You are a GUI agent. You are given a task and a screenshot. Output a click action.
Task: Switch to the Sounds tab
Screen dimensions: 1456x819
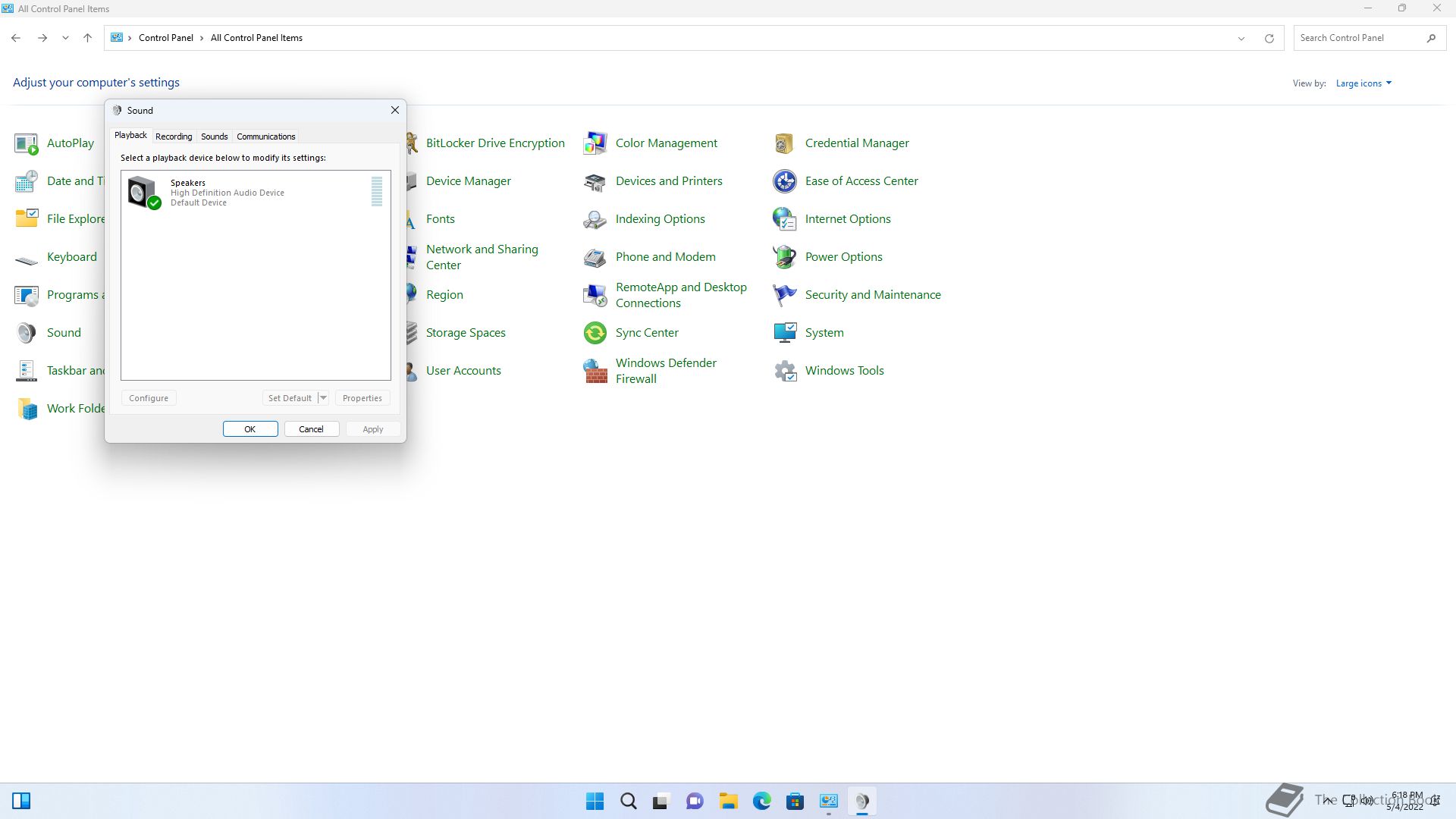(214, 136)
